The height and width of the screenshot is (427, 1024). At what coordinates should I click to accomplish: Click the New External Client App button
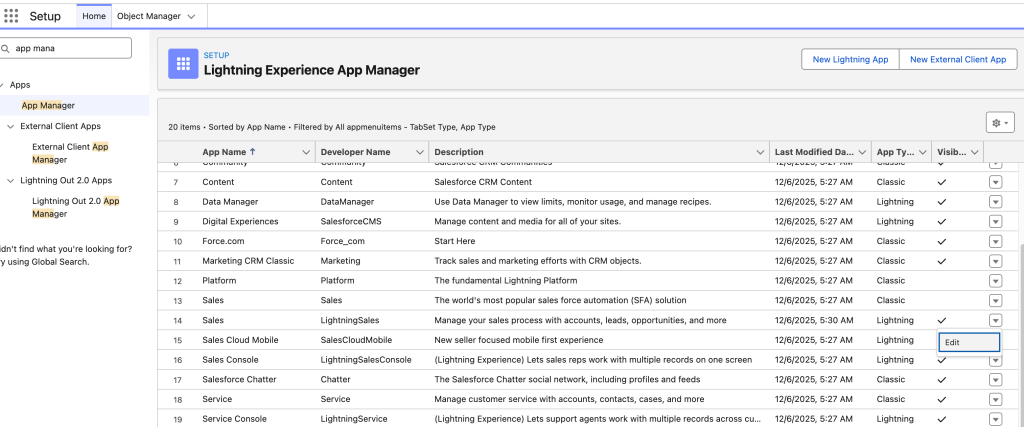click(958, 59)
